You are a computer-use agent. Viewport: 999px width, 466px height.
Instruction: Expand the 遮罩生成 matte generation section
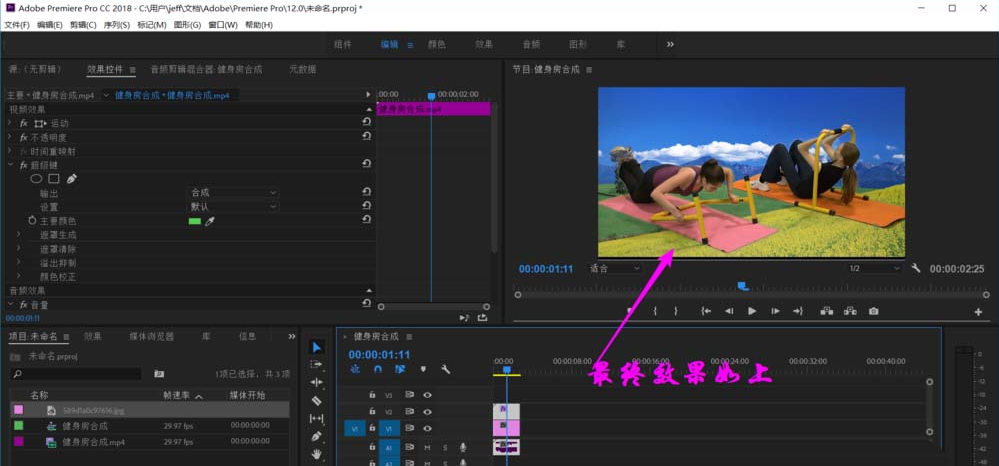[x=19, y=234]
